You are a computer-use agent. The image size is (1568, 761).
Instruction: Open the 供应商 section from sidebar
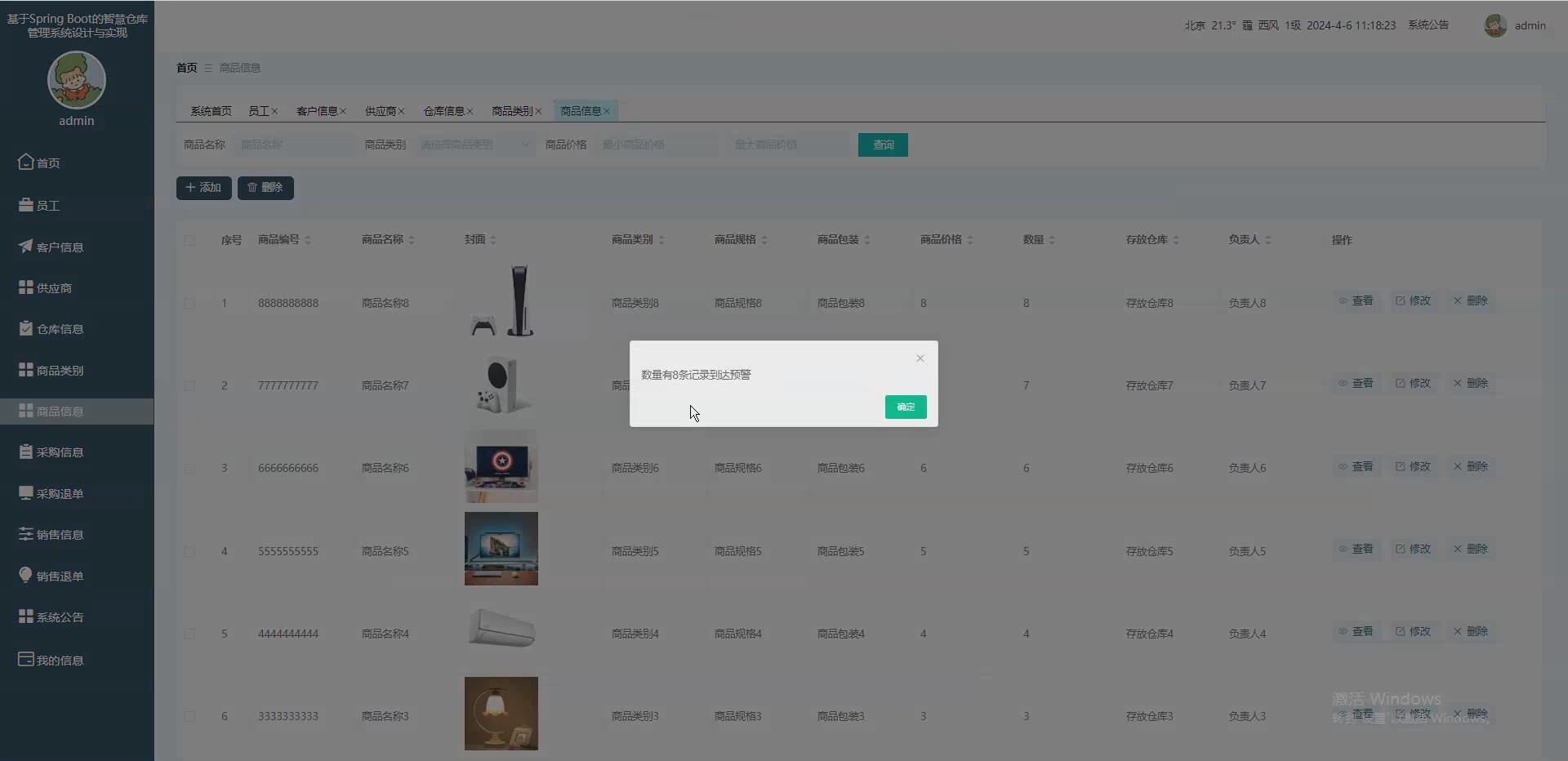55,287
